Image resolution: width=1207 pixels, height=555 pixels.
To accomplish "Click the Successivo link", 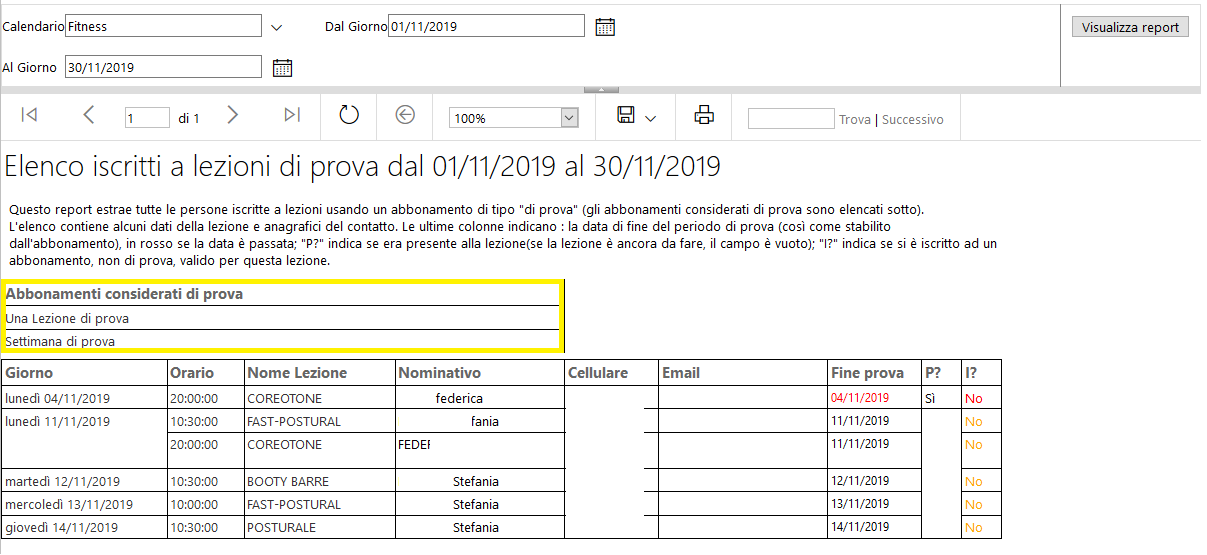I will (912, 119).
